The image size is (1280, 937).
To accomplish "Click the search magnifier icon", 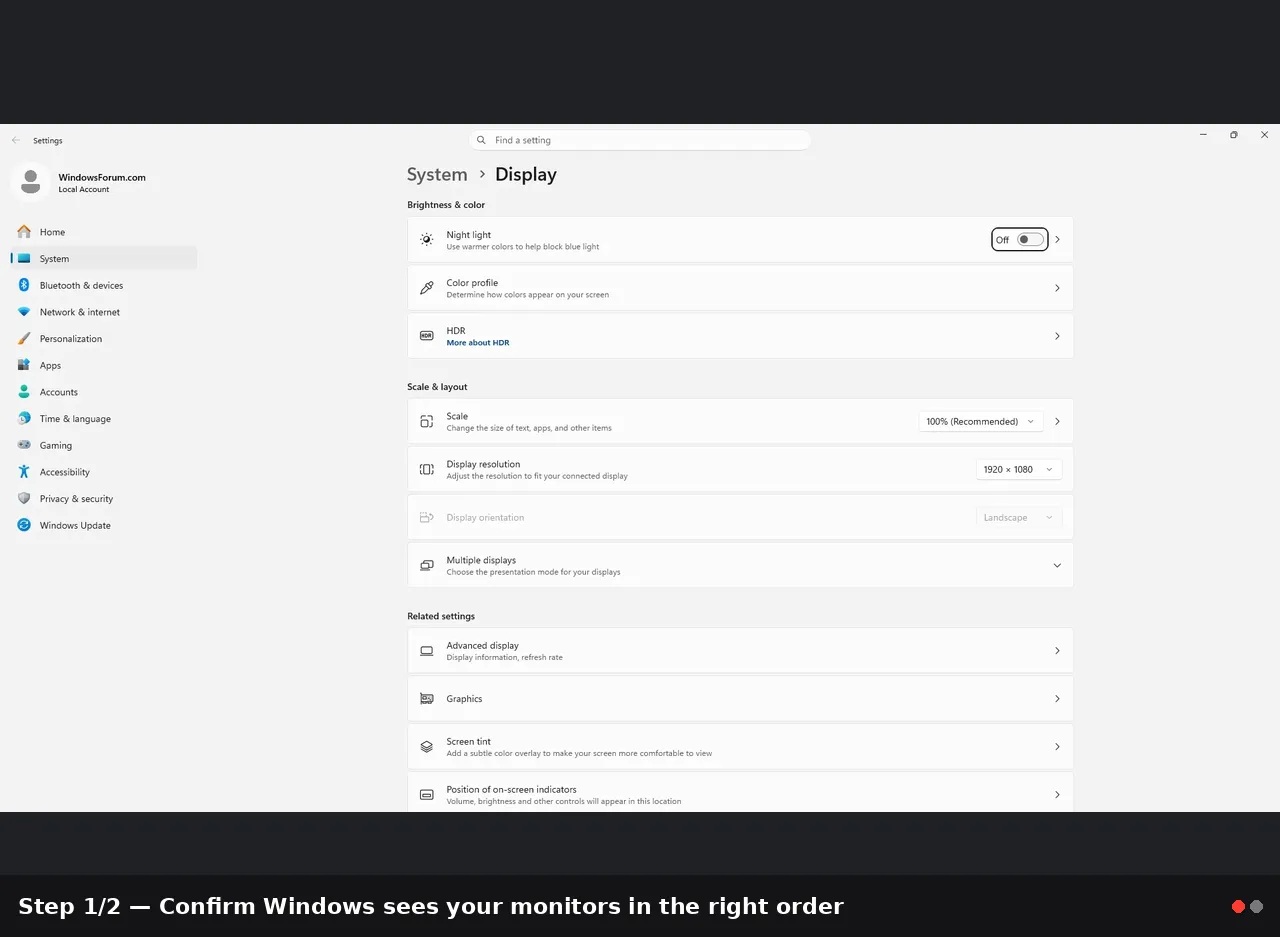I will coord(482,140).
